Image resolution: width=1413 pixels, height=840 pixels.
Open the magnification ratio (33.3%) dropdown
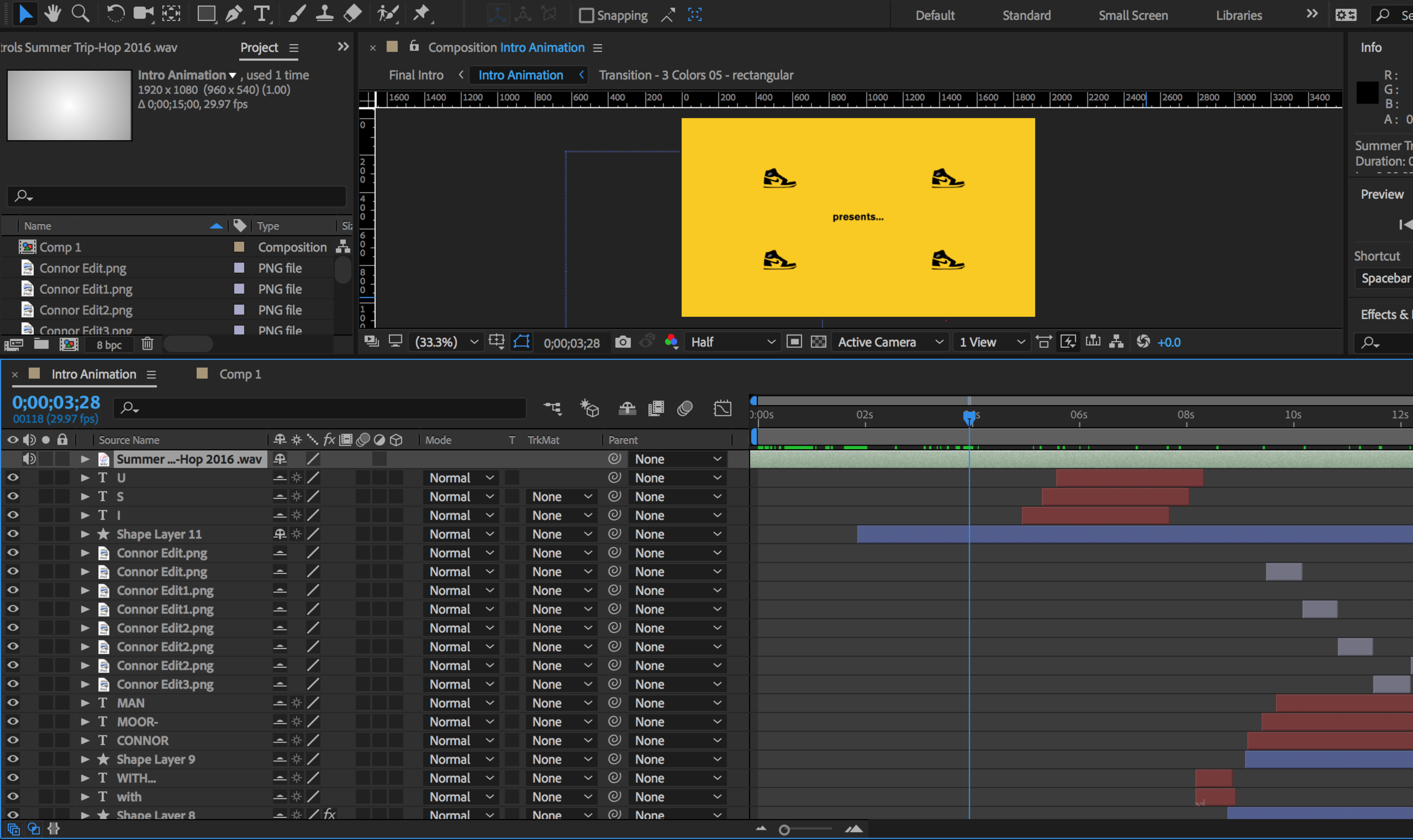(447, 342)
